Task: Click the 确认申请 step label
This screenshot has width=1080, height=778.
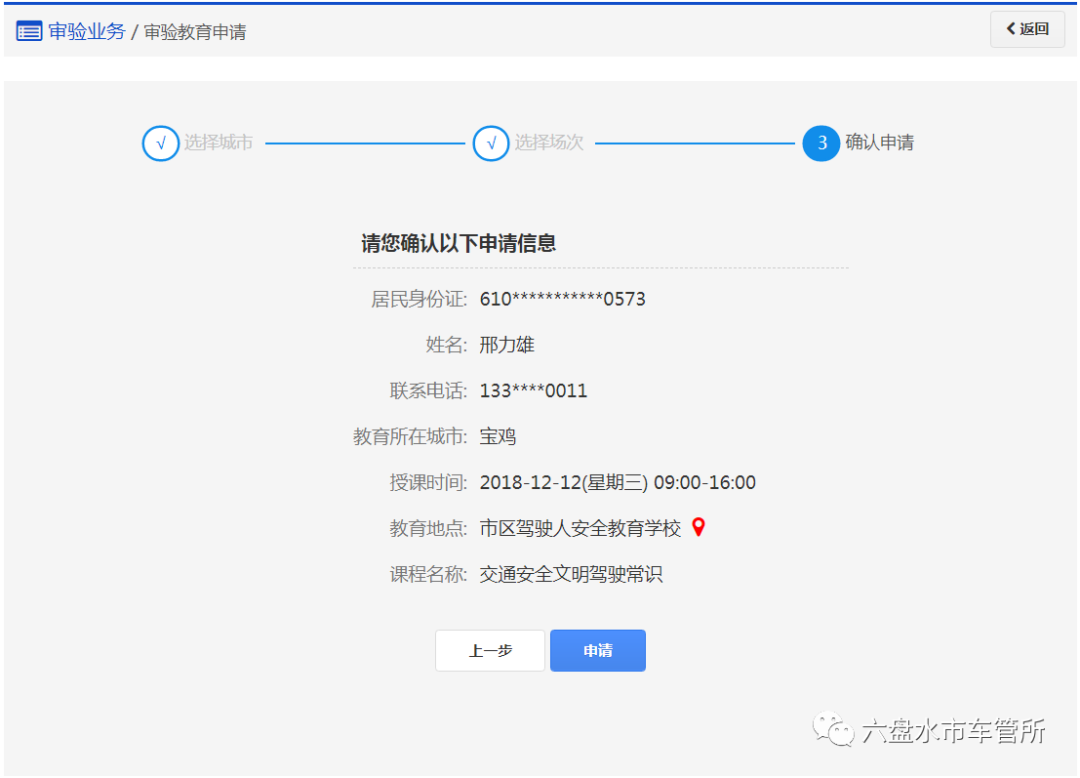Action: tap(880, 143)
